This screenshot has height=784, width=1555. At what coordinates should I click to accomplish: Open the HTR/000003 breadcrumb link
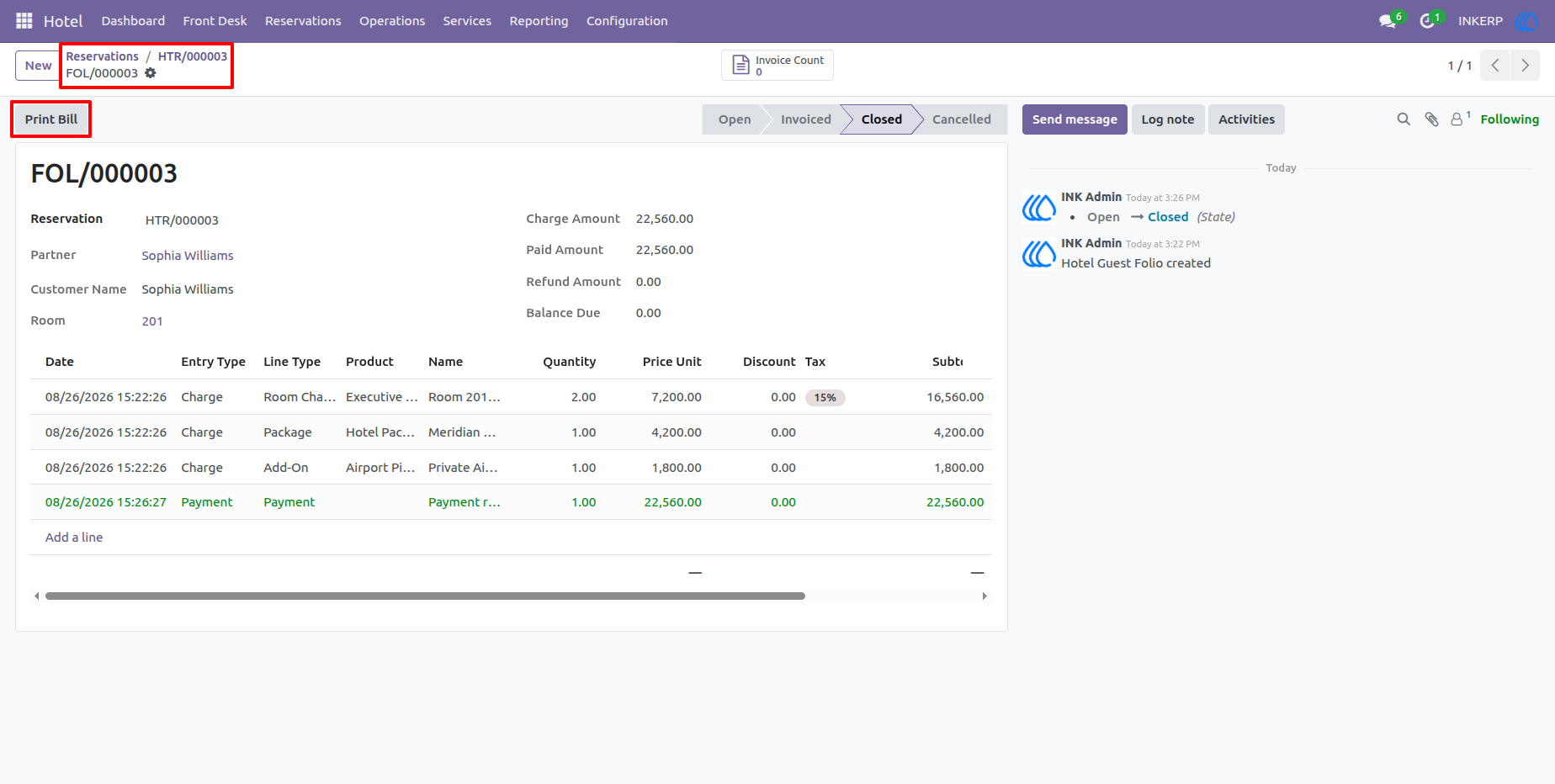tap(193, 56)
